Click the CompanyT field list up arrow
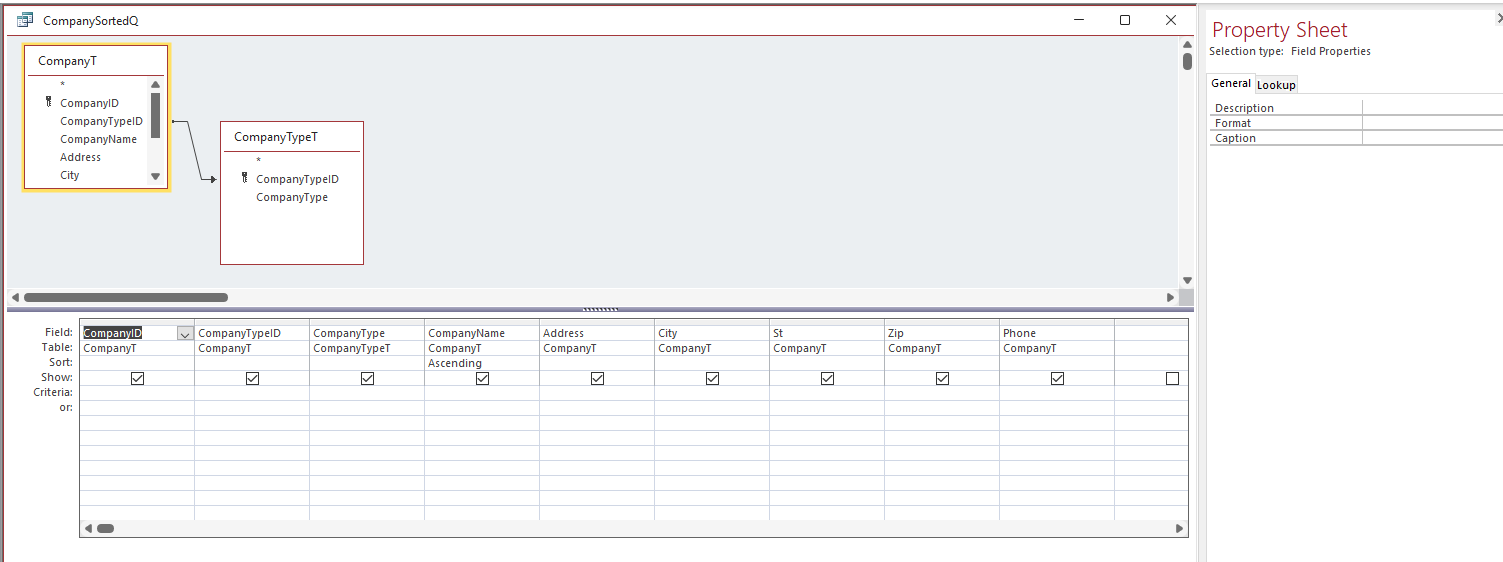1503x562 pixels. coord(155,85)
